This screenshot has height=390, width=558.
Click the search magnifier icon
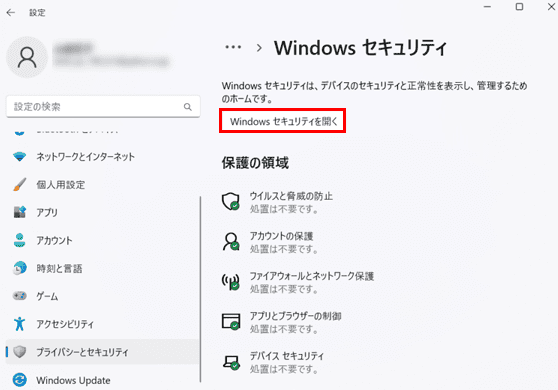point(188,107)
